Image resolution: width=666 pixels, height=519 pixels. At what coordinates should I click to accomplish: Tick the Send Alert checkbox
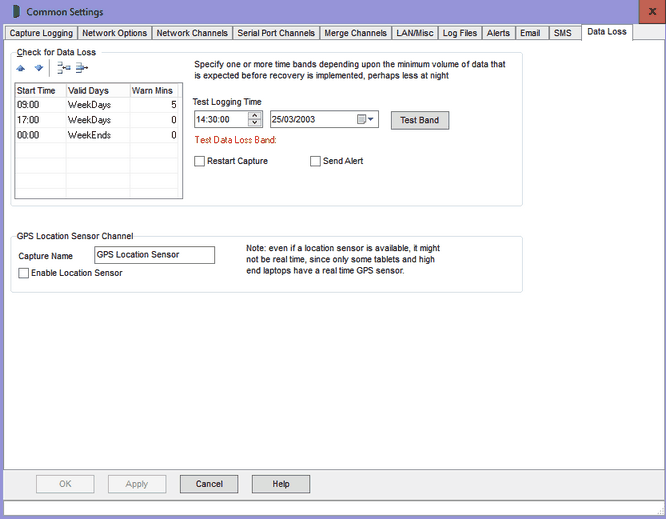click(315, 161)
